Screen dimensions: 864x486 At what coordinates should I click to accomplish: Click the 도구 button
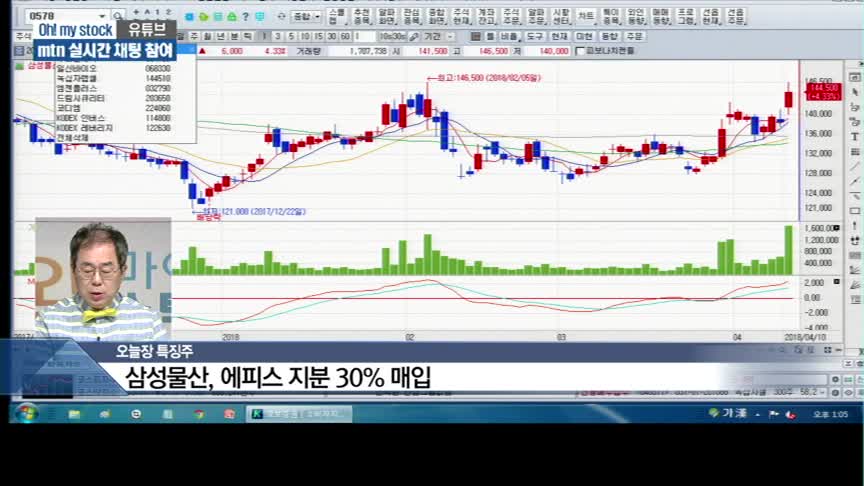click(x=535, y=36)
